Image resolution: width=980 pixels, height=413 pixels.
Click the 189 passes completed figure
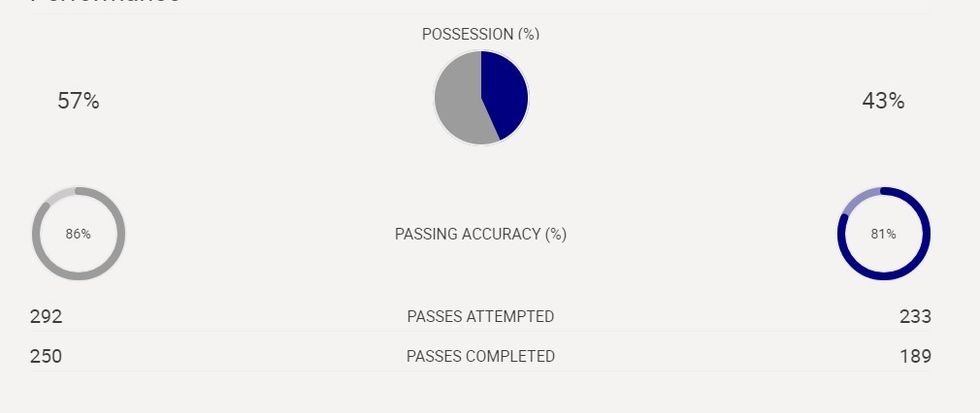[x=914, y=356]
